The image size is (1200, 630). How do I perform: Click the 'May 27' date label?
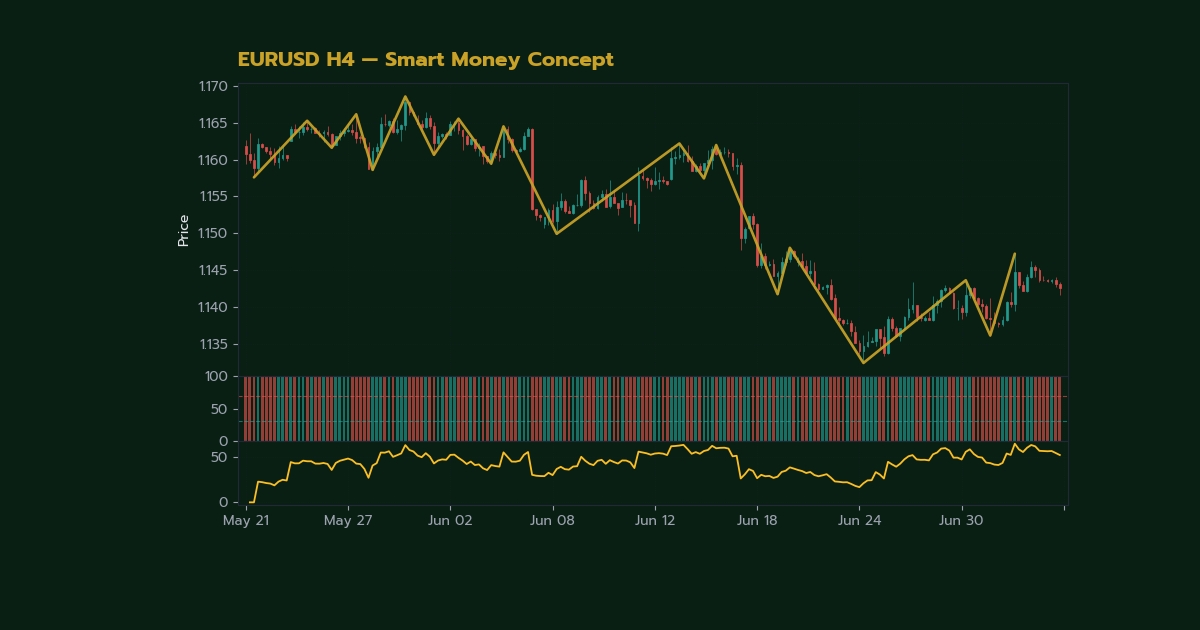tap(348, 521)
